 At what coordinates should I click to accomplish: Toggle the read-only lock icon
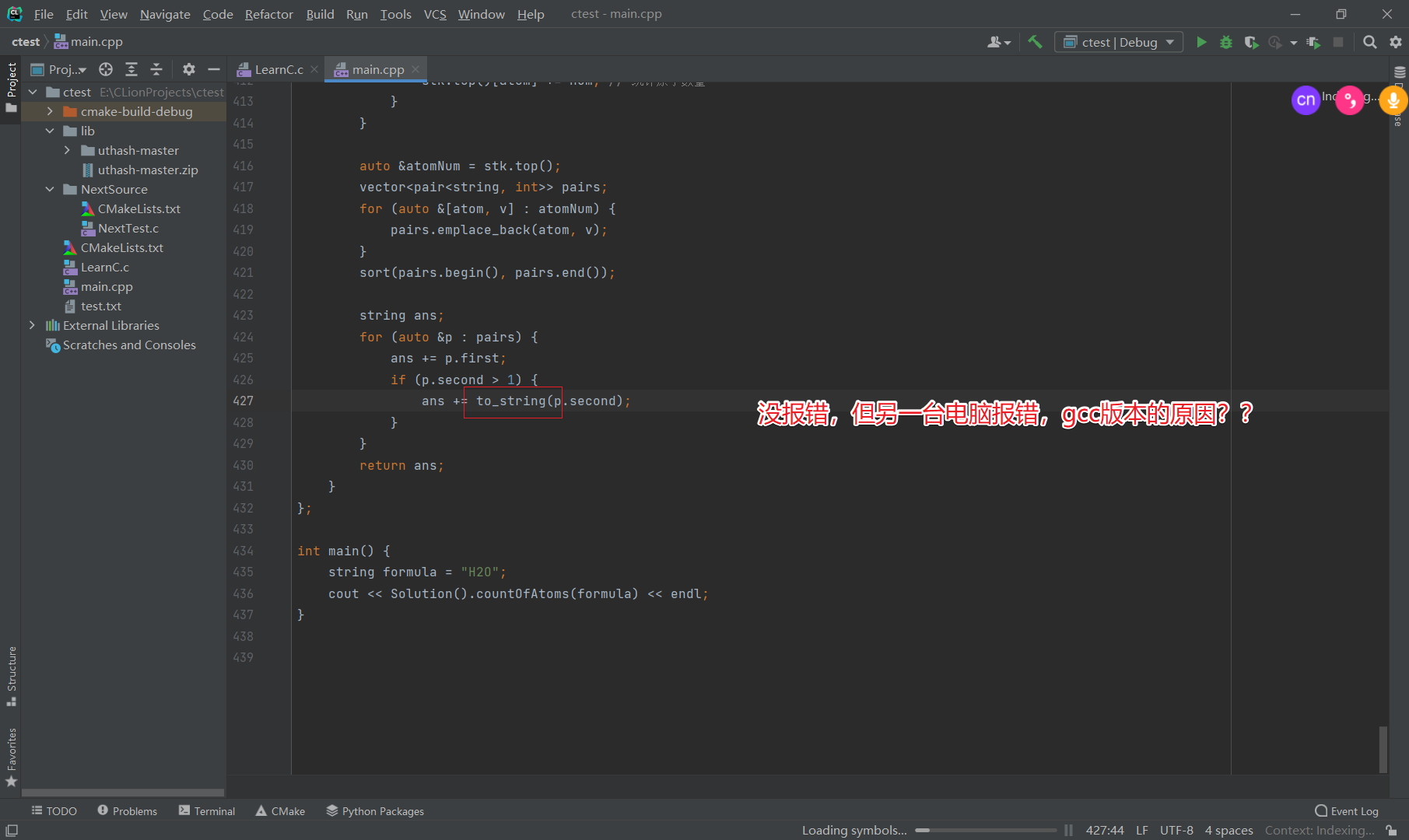[1391, 830]
